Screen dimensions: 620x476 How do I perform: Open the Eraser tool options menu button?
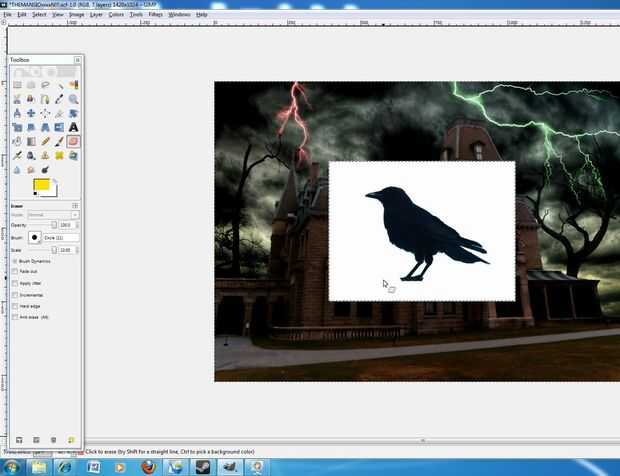75,206
